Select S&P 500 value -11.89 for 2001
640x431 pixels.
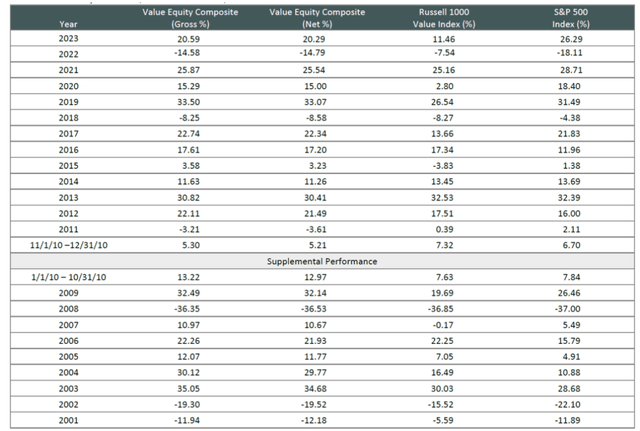click(x=567, y=420)
